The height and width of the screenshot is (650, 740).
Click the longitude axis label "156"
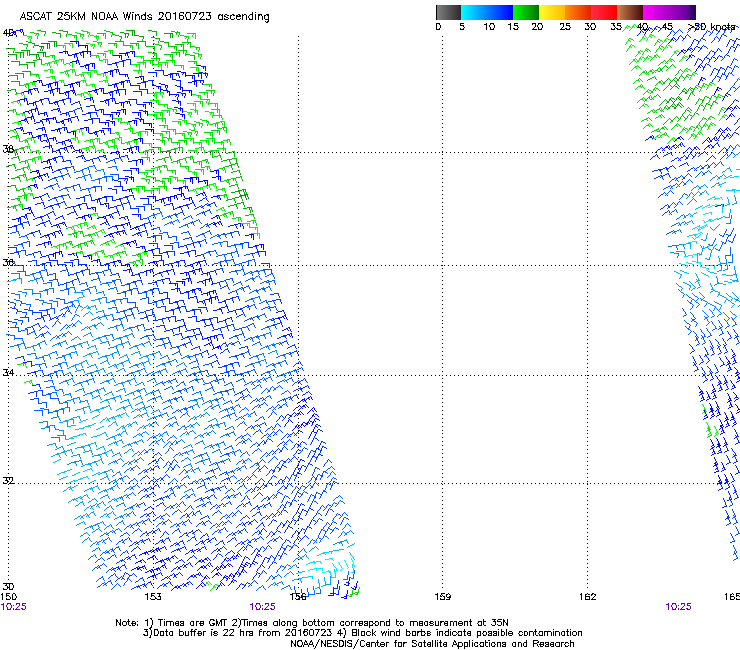(298, 597)
